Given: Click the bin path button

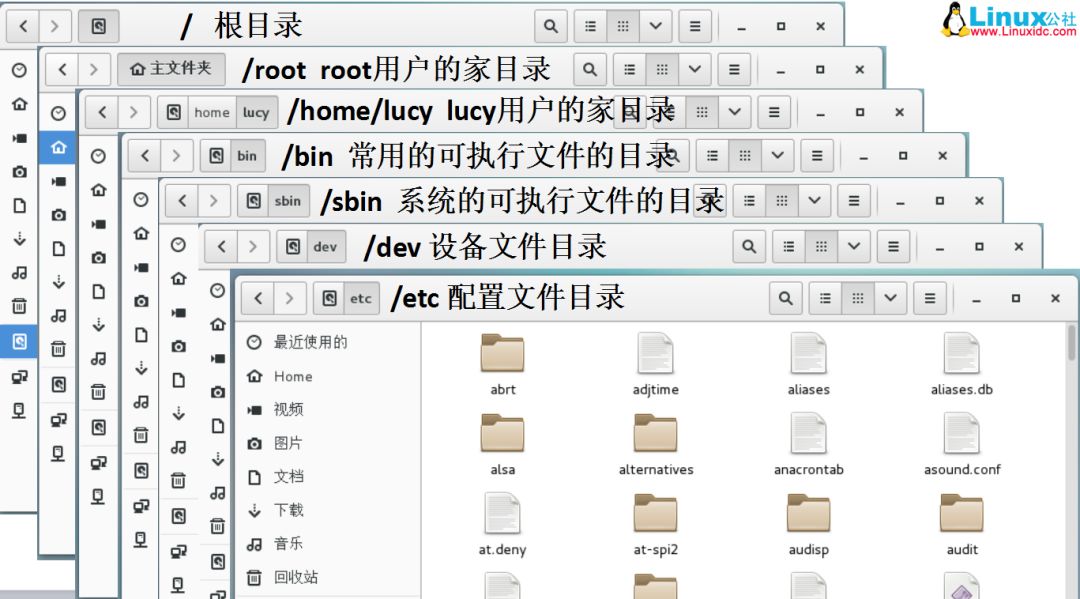Looking at the screenshot, I should coord(247,156).
